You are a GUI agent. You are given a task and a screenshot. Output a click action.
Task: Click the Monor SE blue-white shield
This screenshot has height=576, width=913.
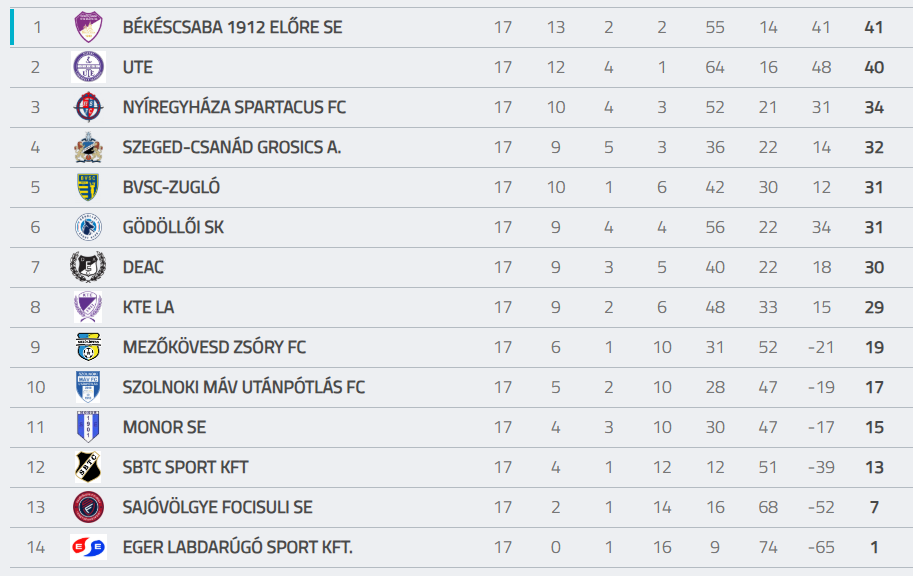[x=88, y=427]
